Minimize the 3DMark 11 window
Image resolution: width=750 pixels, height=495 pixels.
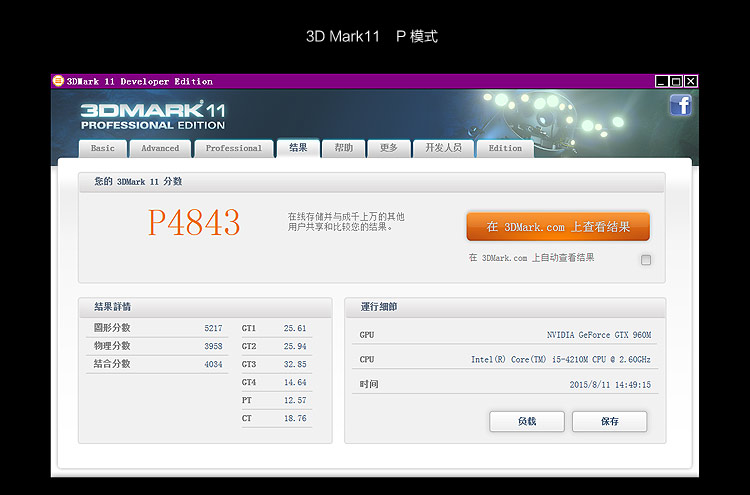point(662,81)
